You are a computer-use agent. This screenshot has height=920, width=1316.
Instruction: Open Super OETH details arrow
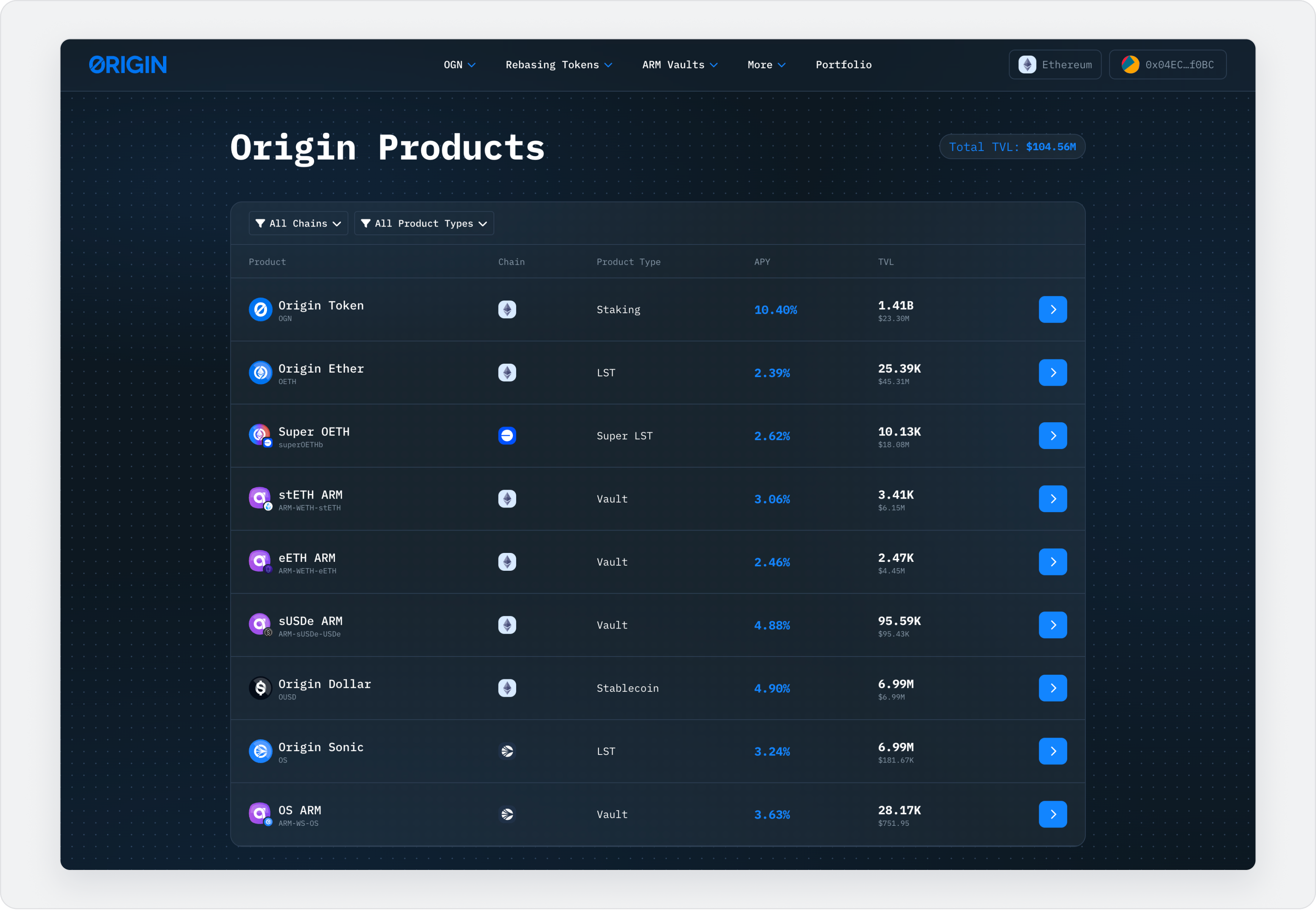[1053, 436]
